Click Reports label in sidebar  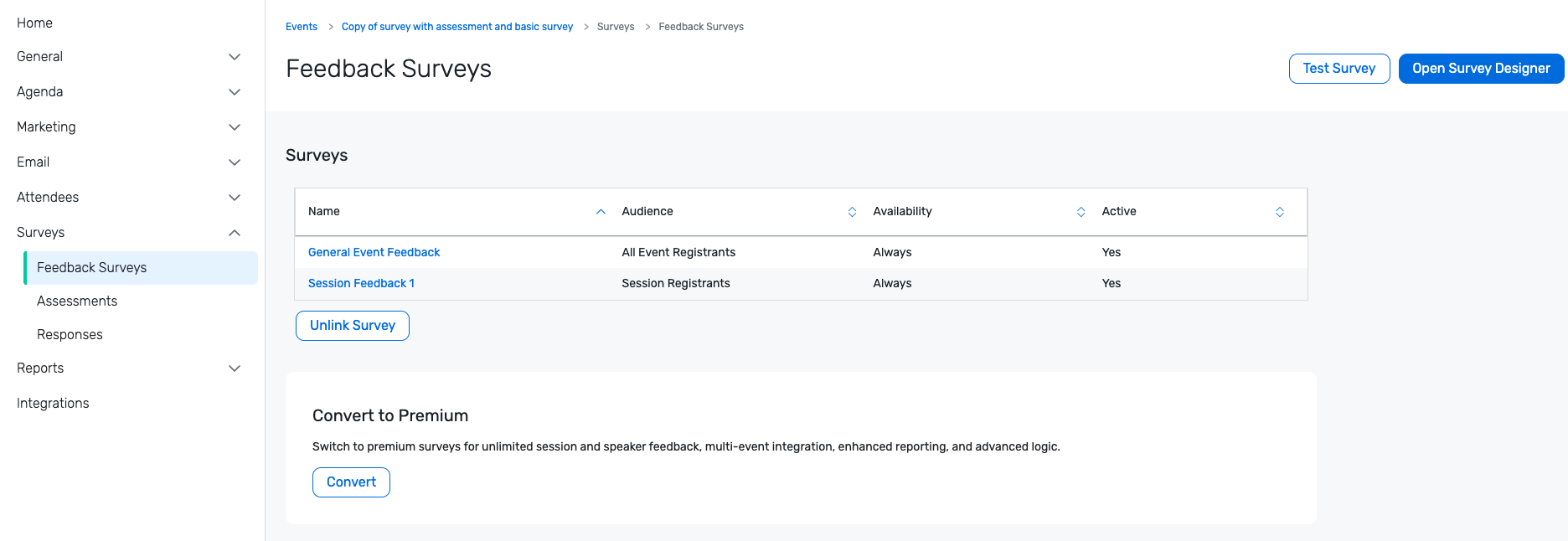40,368
